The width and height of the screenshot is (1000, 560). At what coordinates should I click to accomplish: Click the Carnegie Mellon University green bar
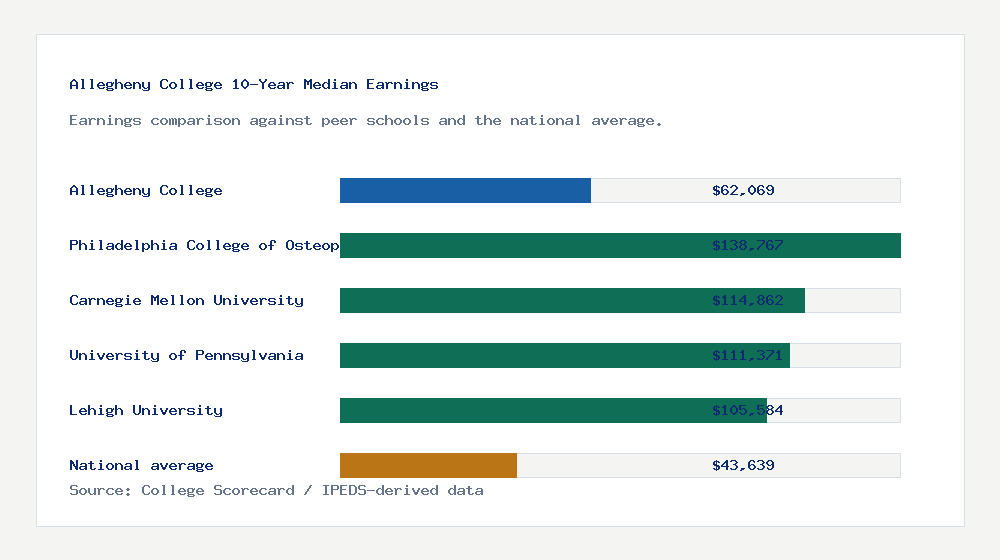pos(572,300)
